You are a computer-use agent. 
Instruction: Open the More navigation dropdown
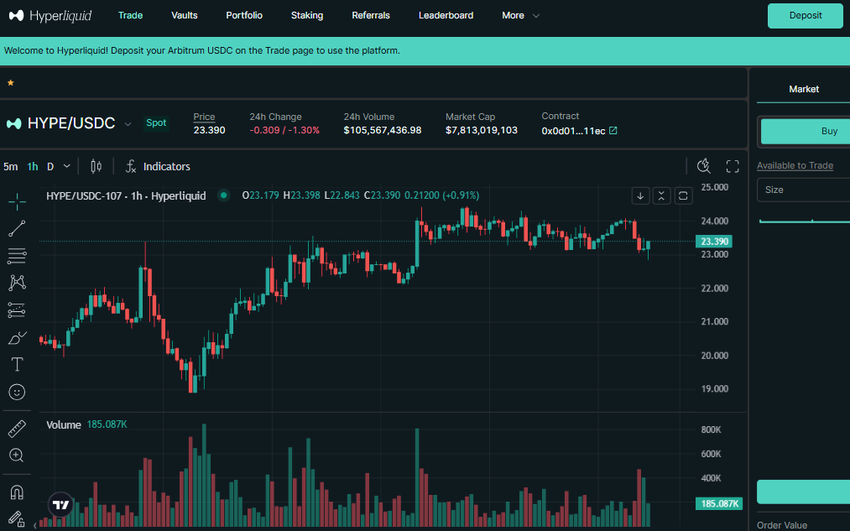click(520, 16)
